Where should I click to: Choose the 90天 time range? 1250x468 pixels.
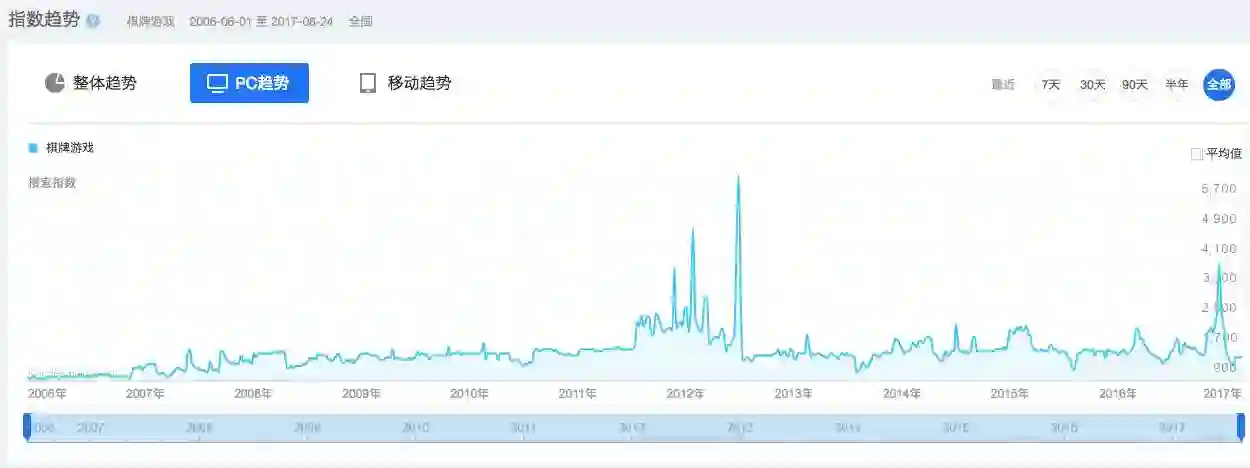tap(1134, 85)
